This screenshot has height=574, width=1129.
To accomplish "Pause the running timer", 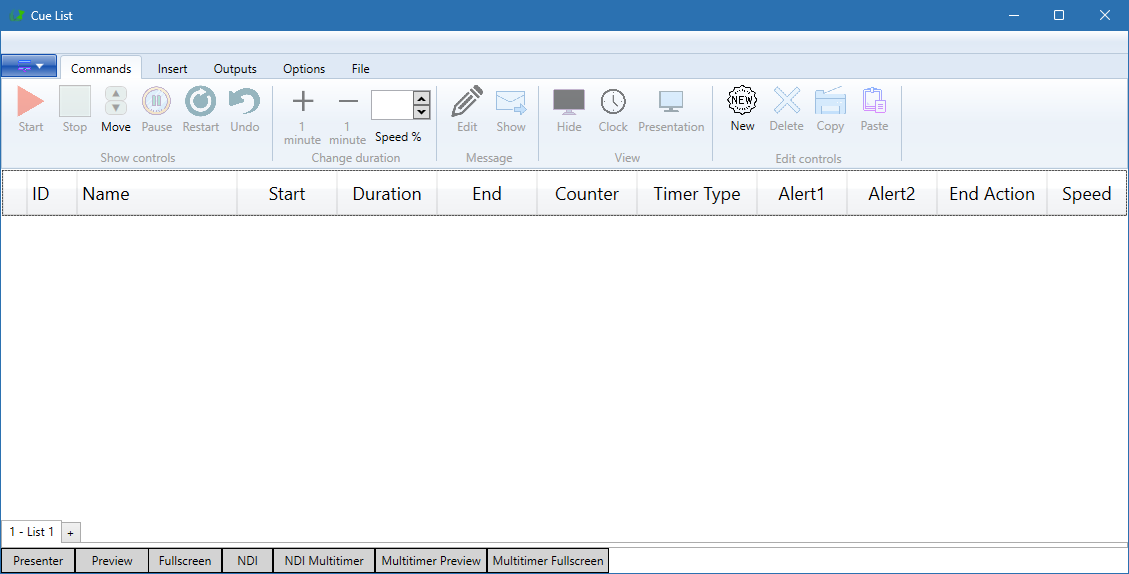I will point(156,109).
